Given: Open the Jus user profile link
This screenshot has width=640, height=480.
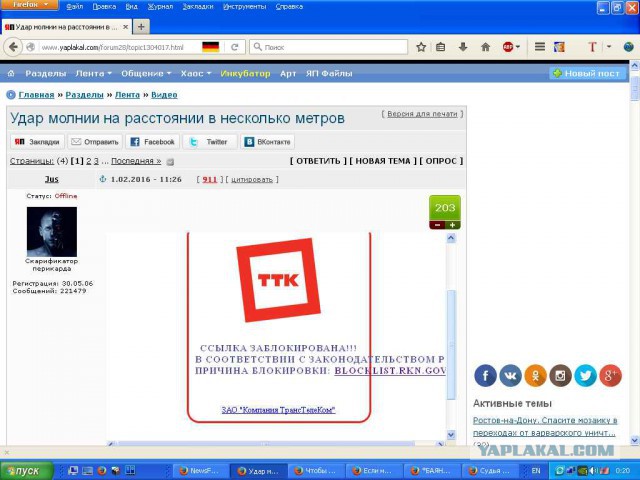Looking at the screenshot, I should tap(51, 179).
